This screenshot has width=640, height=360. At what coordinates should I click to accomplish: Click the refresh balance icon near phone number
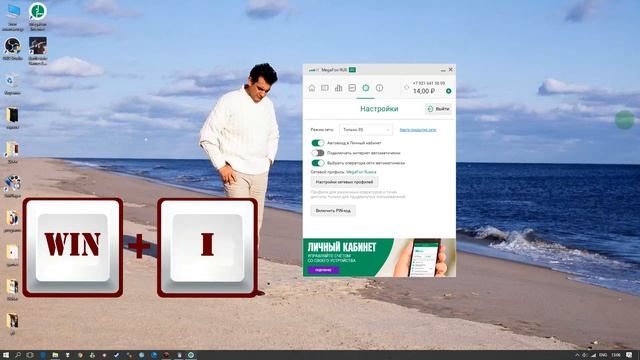(x=407, y=87)
